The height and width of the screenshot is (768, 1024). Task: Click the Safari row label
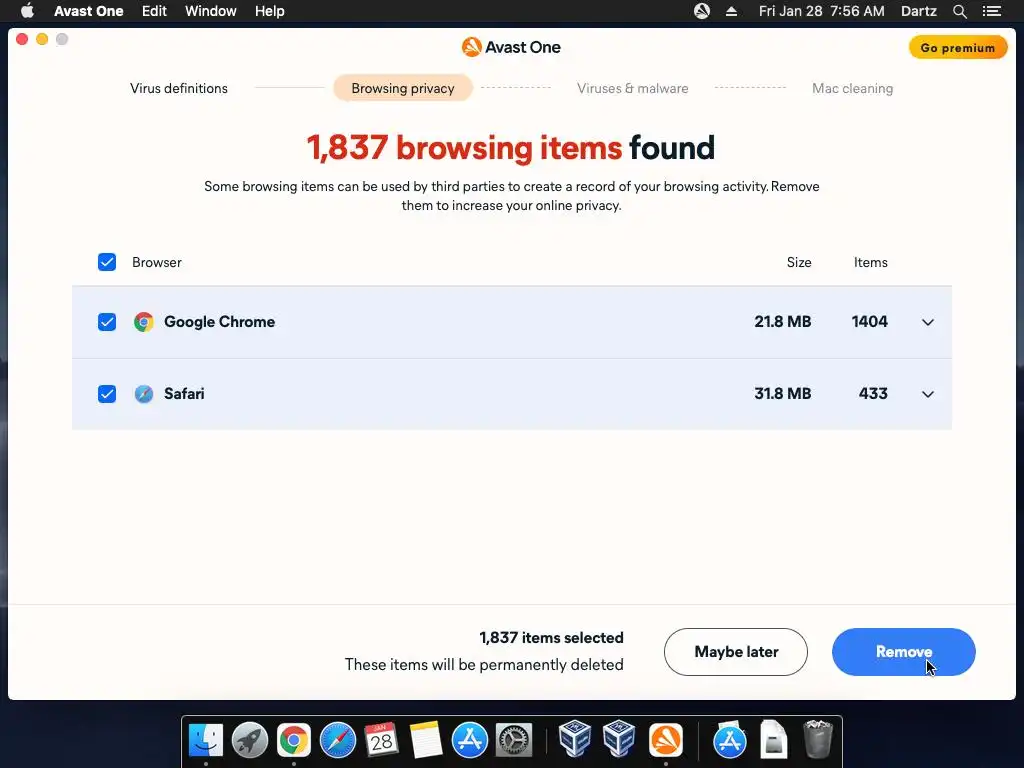coord(184,394)
